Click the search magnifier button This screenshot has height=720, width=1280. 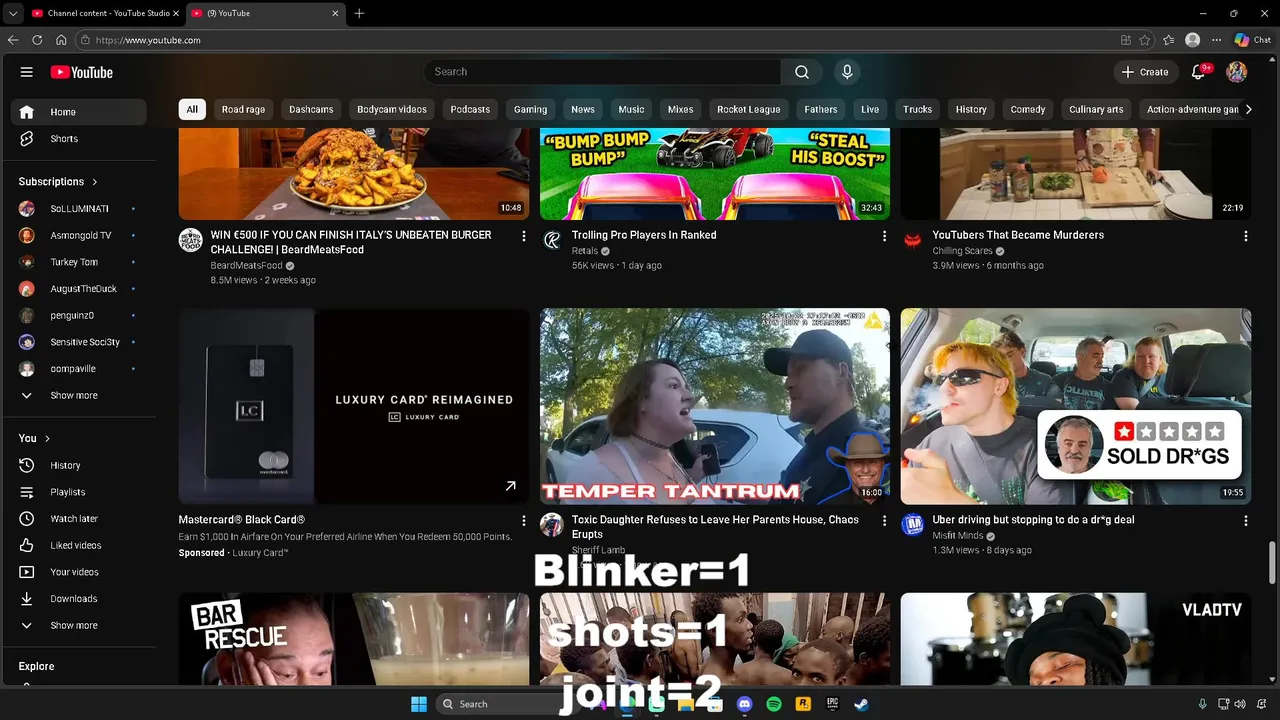[x=801, y=72]
